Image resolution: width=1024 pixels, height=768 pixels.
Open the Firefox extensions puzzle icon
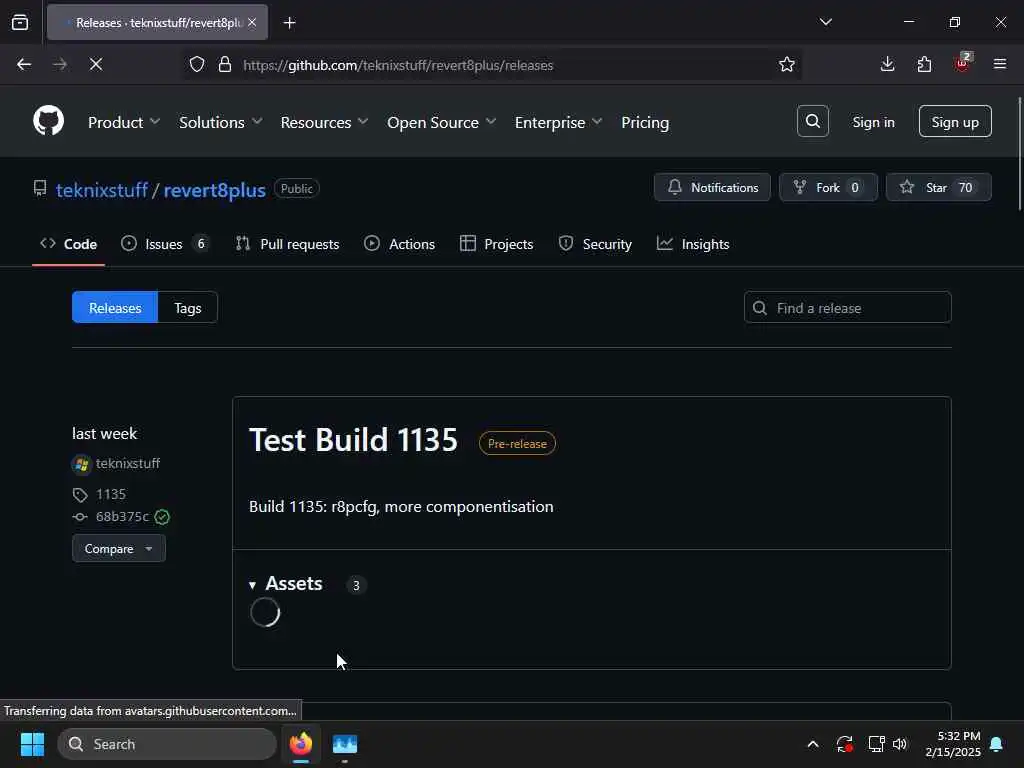(x=924, y=64)
